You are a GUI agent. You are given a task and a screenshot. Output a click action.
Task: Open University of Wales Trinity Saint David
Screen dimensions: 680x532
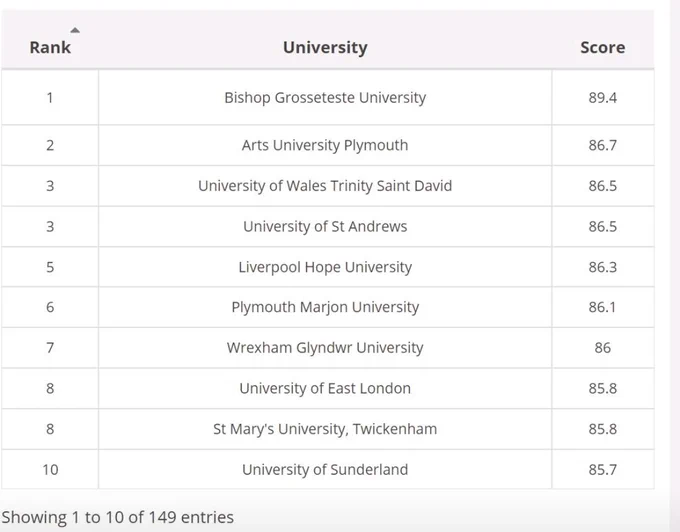click(325, 186)
